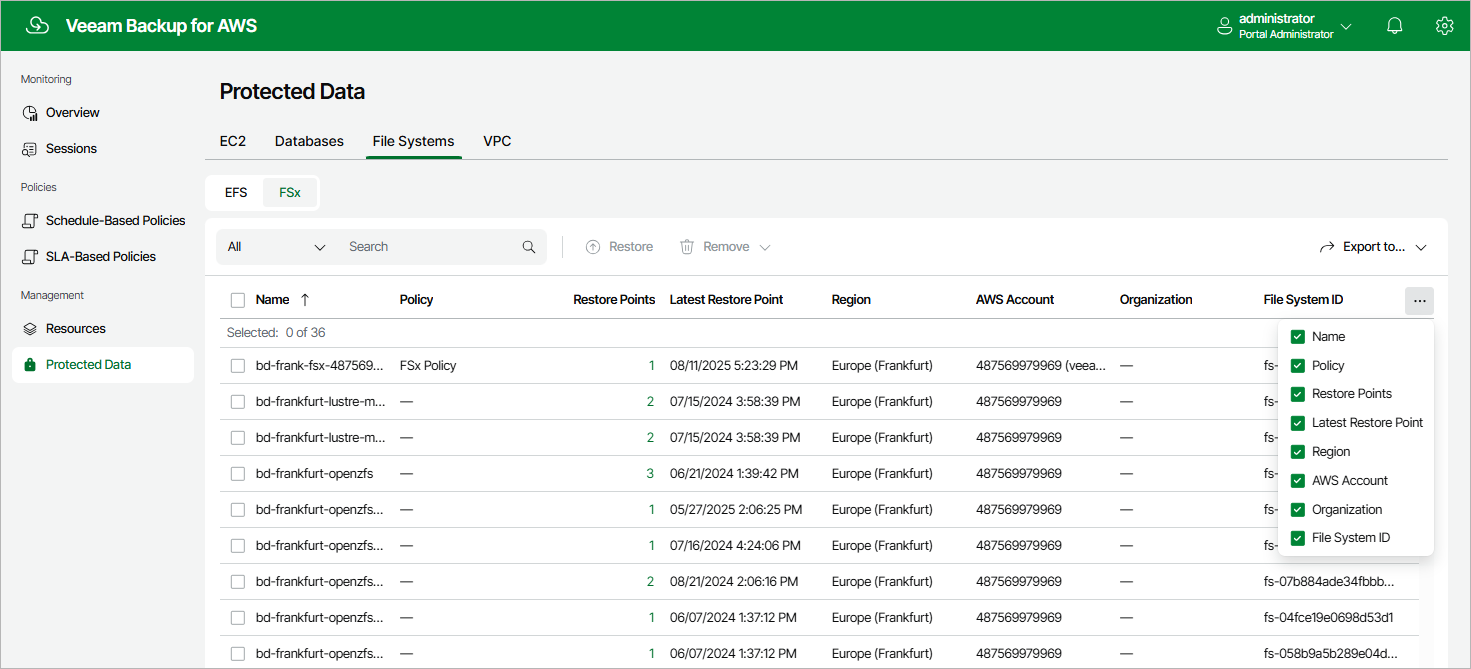The width and height of the screenshot is (1471, 669).
Task: Click the Schedule-Based Policies icon
Action: [30, 221]
